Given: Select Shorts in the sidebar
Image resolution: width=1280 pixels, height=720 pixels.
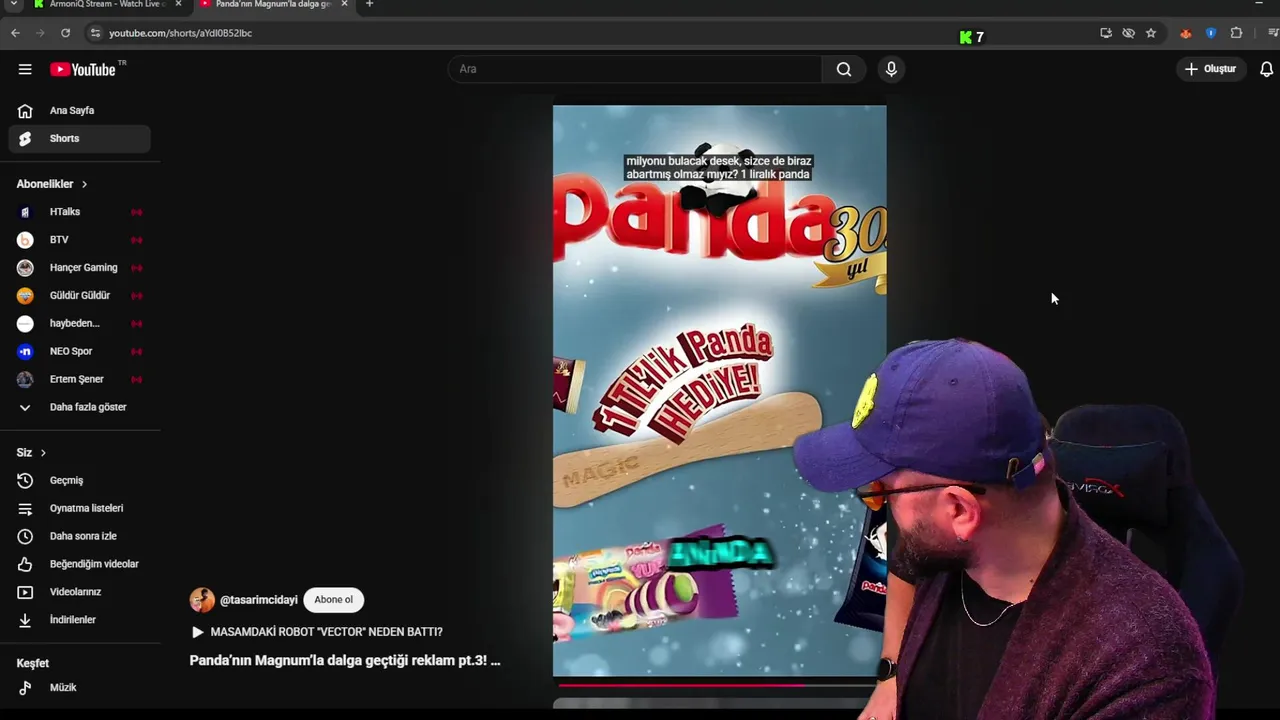Looking at the screenshot, I should (80, 139).
